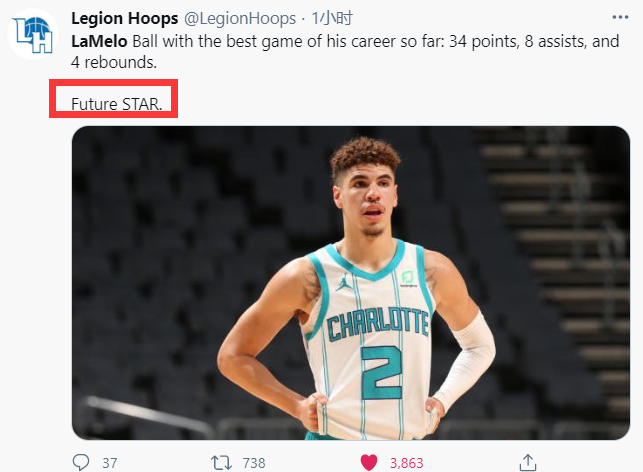643x472 pixels.
Task: Click the highlighted Future STAR. text
Action: 115,102
